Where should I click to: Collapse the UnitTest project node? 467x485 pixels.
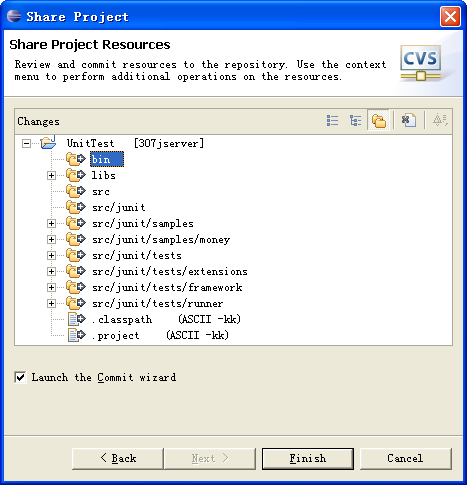(x=26, y=144)
